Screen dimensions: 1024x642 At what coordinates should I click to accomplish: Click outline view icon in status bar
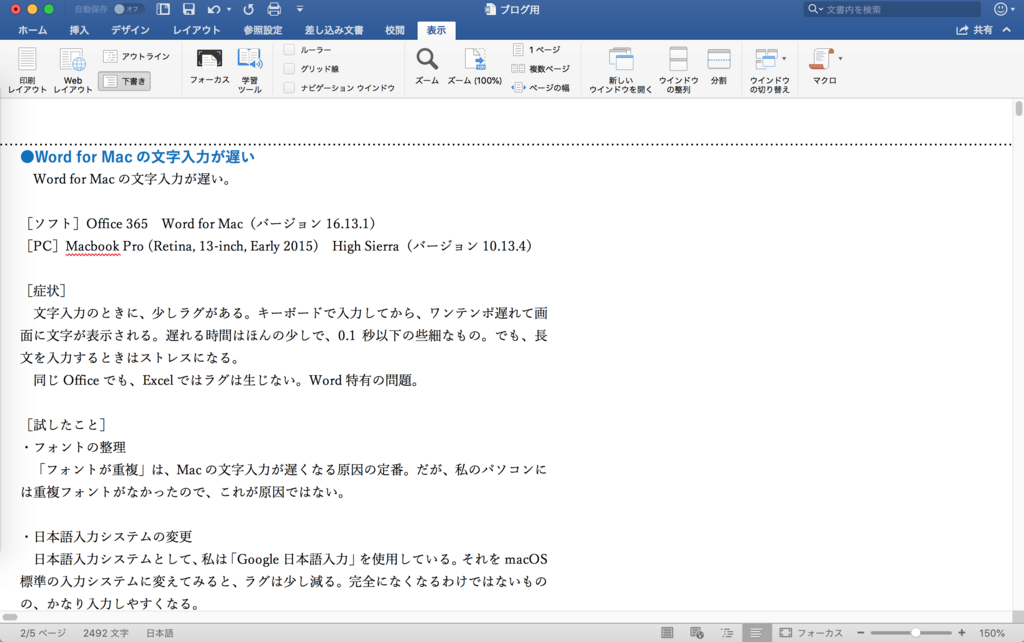(727, 633)
